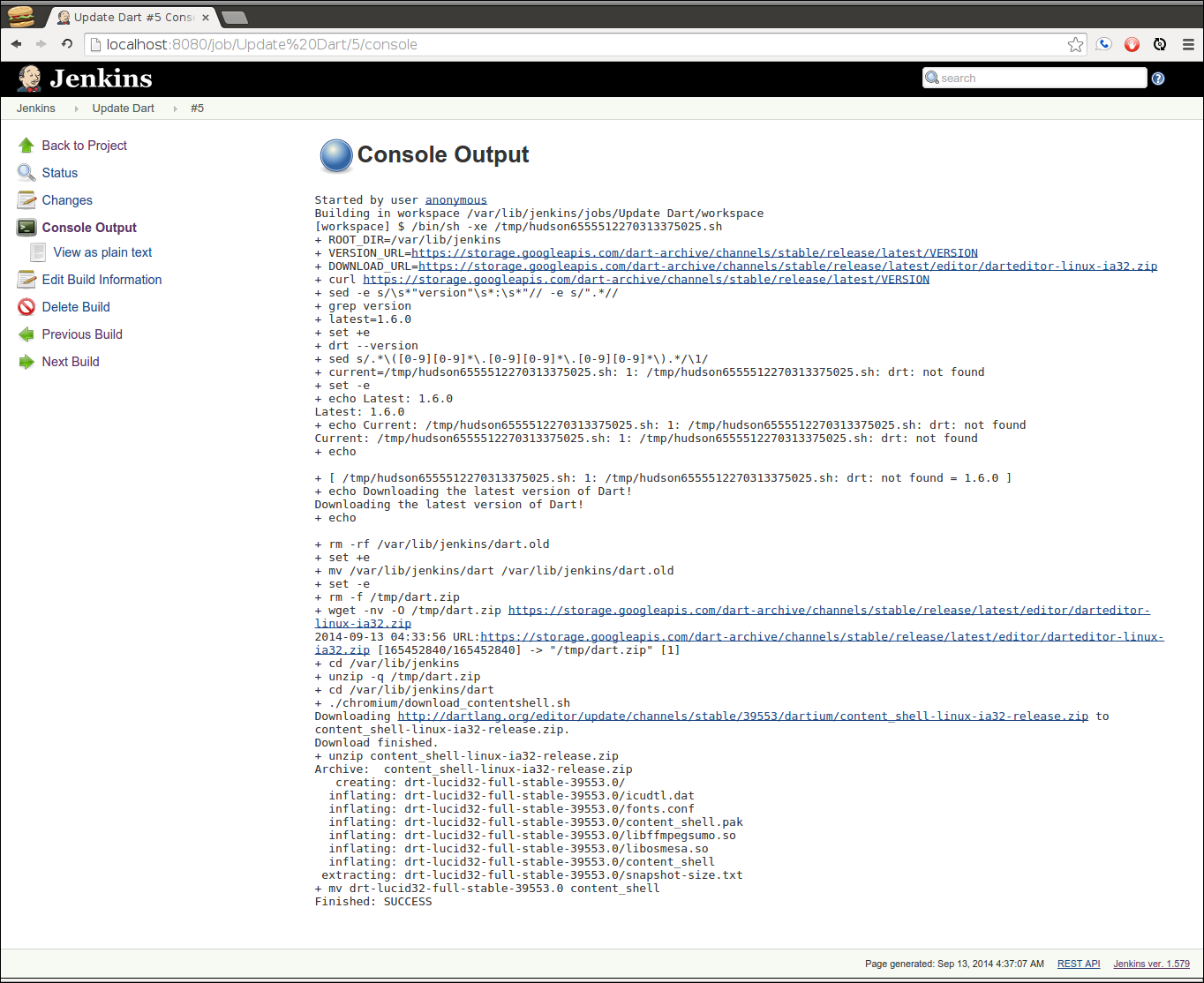Click the blue build status ball
The image size is (1204, 983).
pos(335,155)
